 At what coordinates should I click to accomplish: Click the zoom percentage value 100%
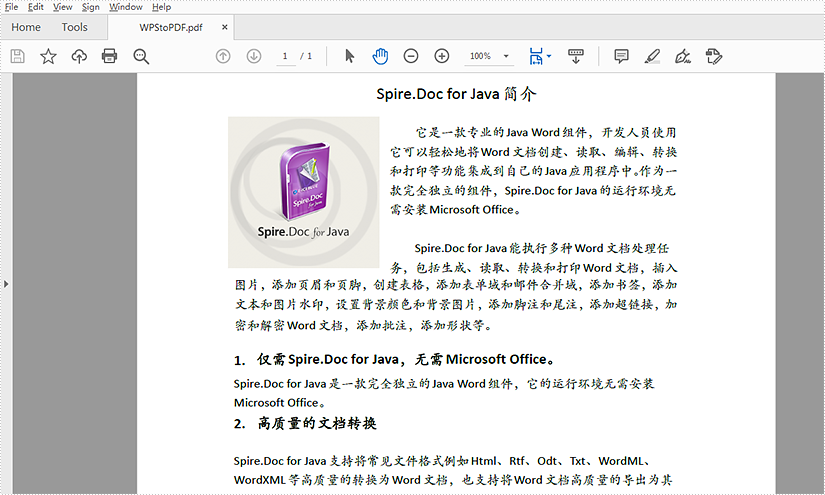click(480, 56)
